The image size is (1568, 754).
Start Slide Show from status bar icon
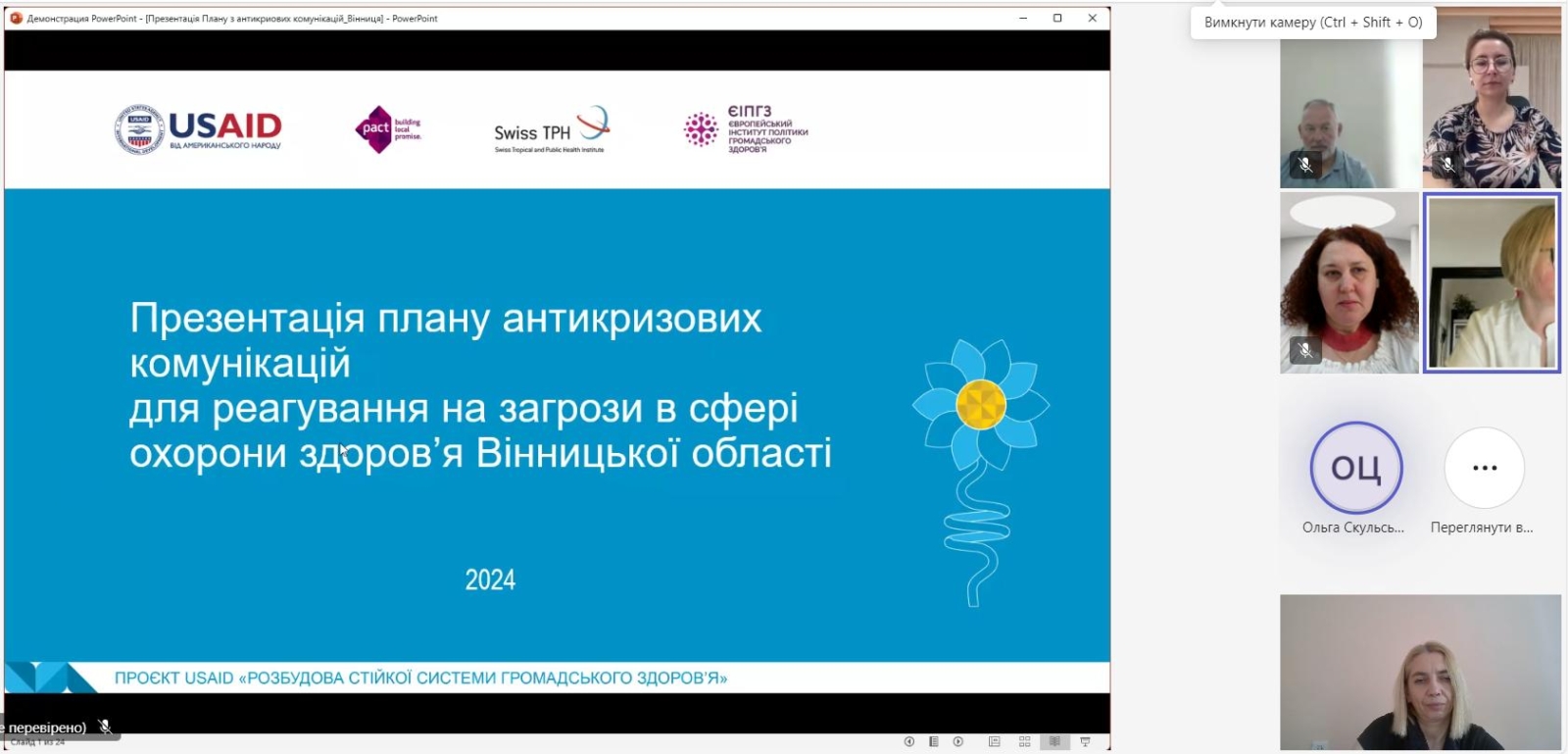1085,742
